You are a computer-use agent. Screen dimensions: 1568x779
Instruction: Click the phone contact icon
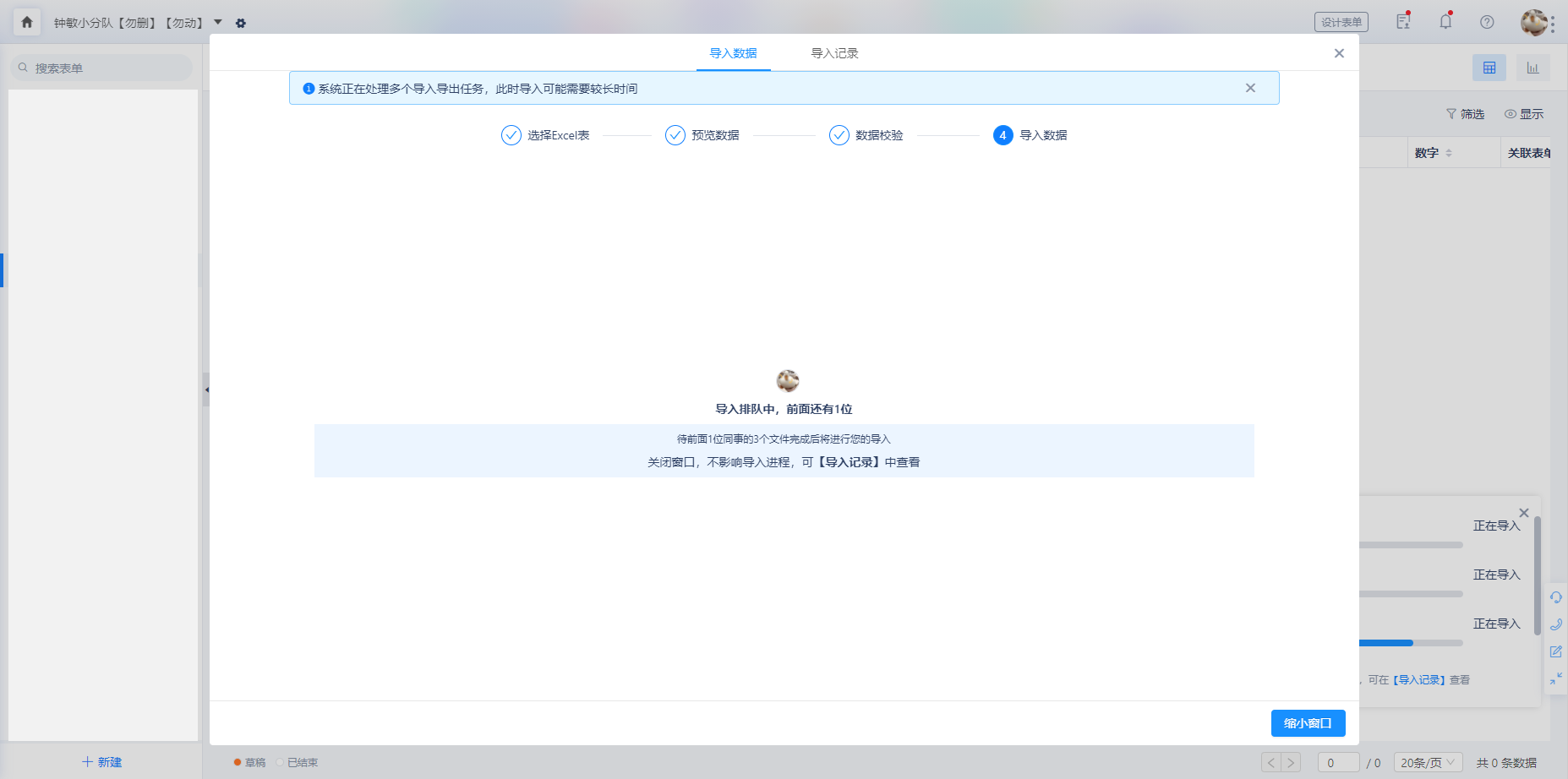(1556, 624)
